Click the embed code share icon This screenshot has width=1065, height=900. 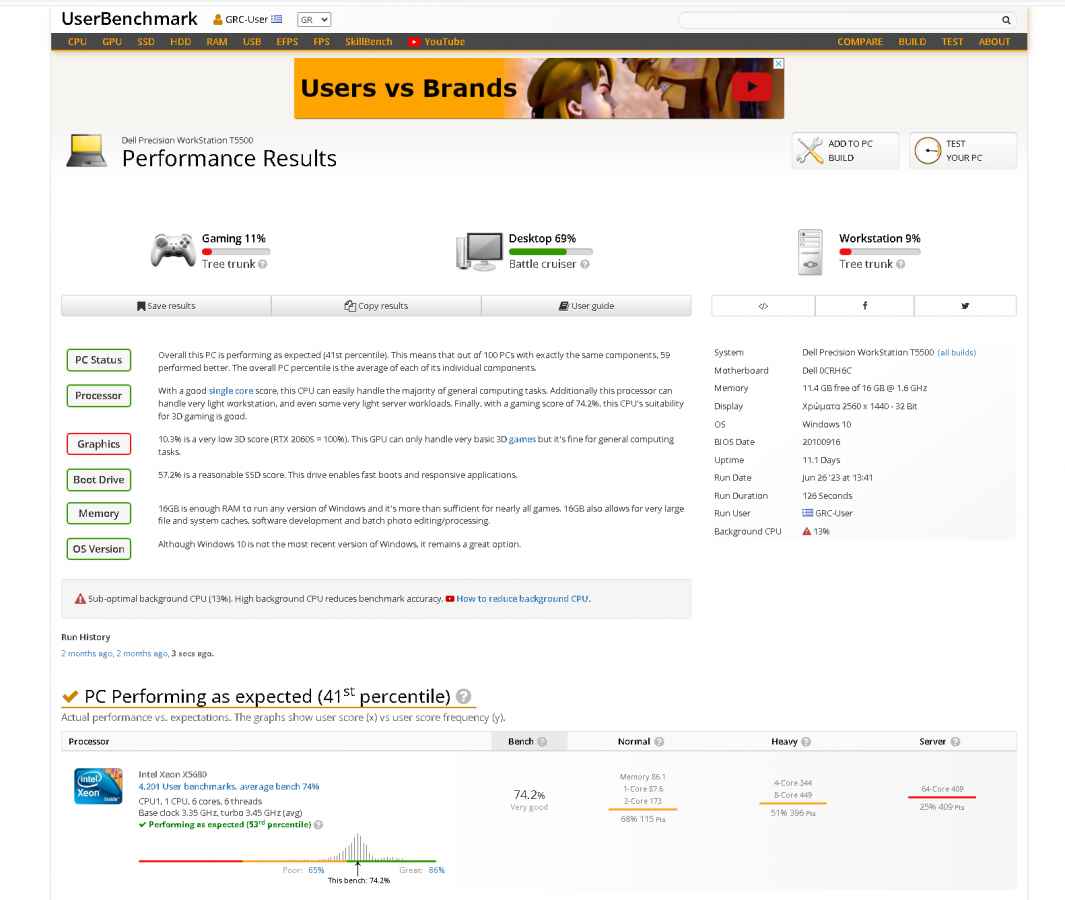pyautogui.click(x=763, y=306)
